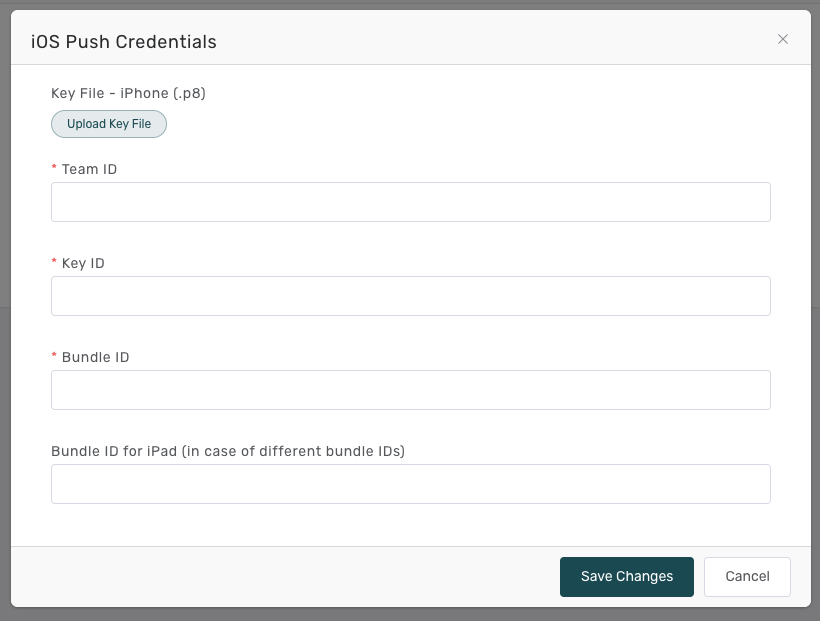The height and width of the screenshot is (621, 820).
Task: Click the required Bundle ID label text
Action: point(95,357)
